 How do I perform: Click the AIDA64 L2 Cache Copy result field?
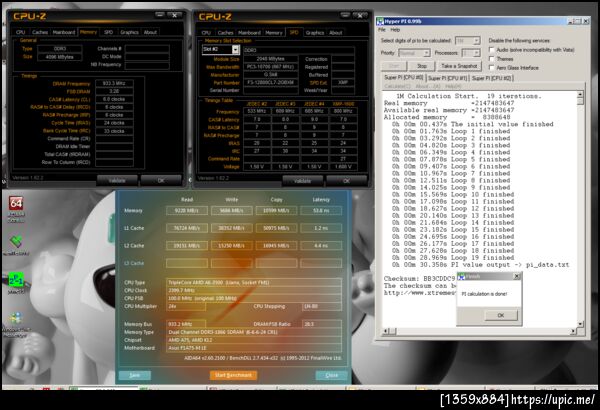(276, 246)
